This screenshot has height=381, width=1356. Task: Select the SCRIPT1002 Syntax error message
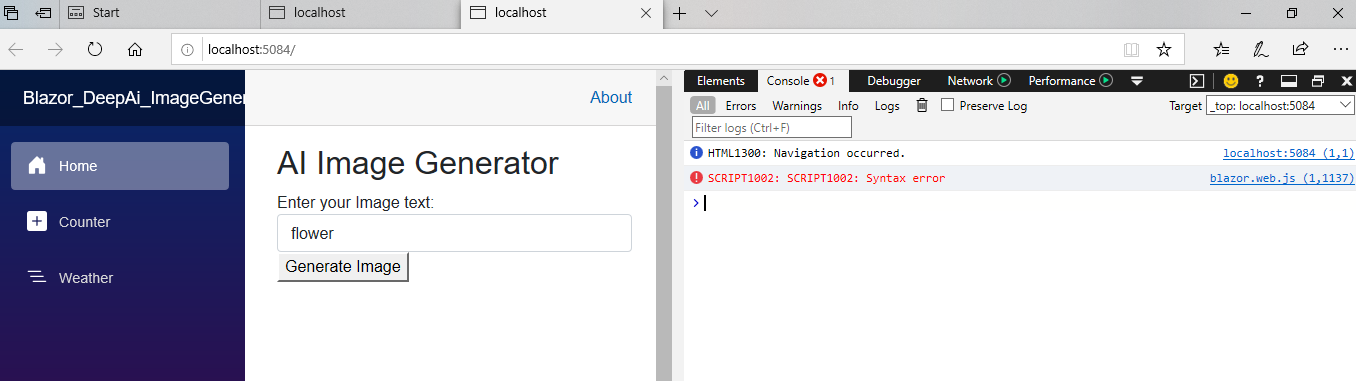[x=826, y=178]
